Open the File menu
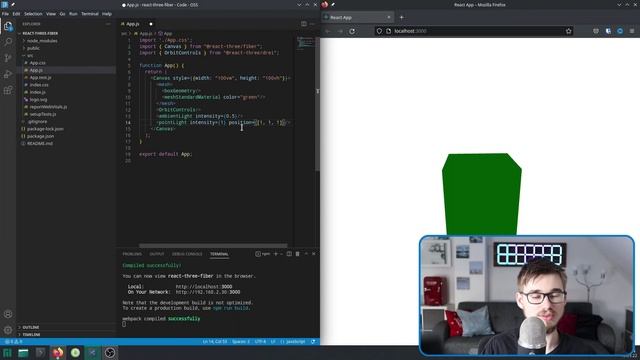The width and height of the screenshot is (640, 360). (x=5, y=14)
